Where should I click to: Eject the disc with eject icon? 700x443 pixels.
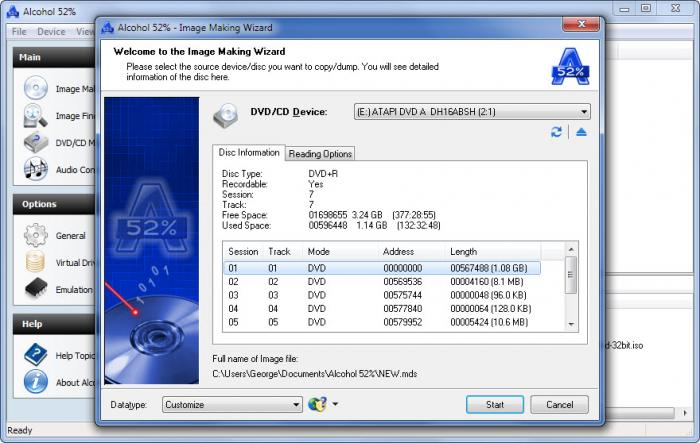pyautogui.click(x=581, y=132)
